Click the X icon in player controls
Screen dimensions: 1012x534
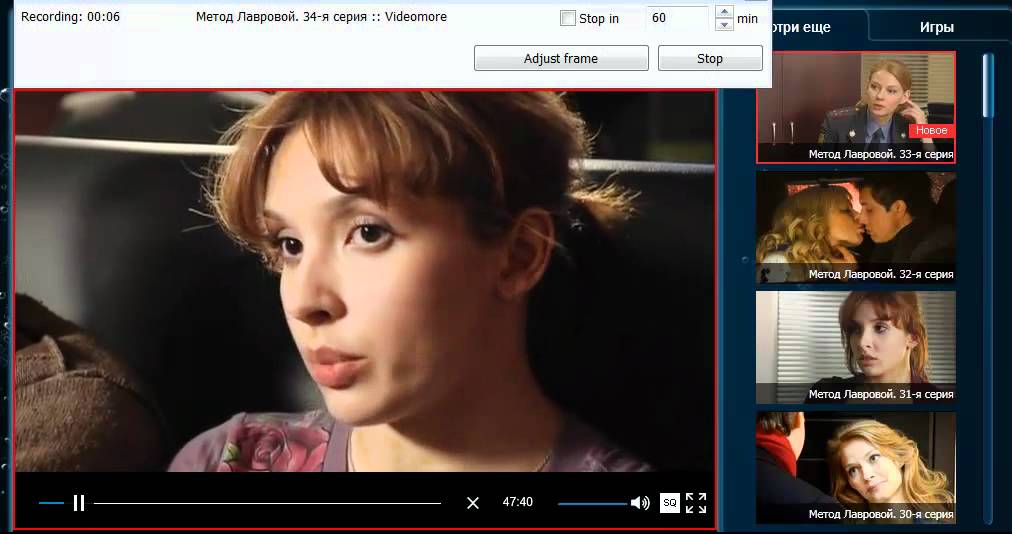click(x=473, y=503)
